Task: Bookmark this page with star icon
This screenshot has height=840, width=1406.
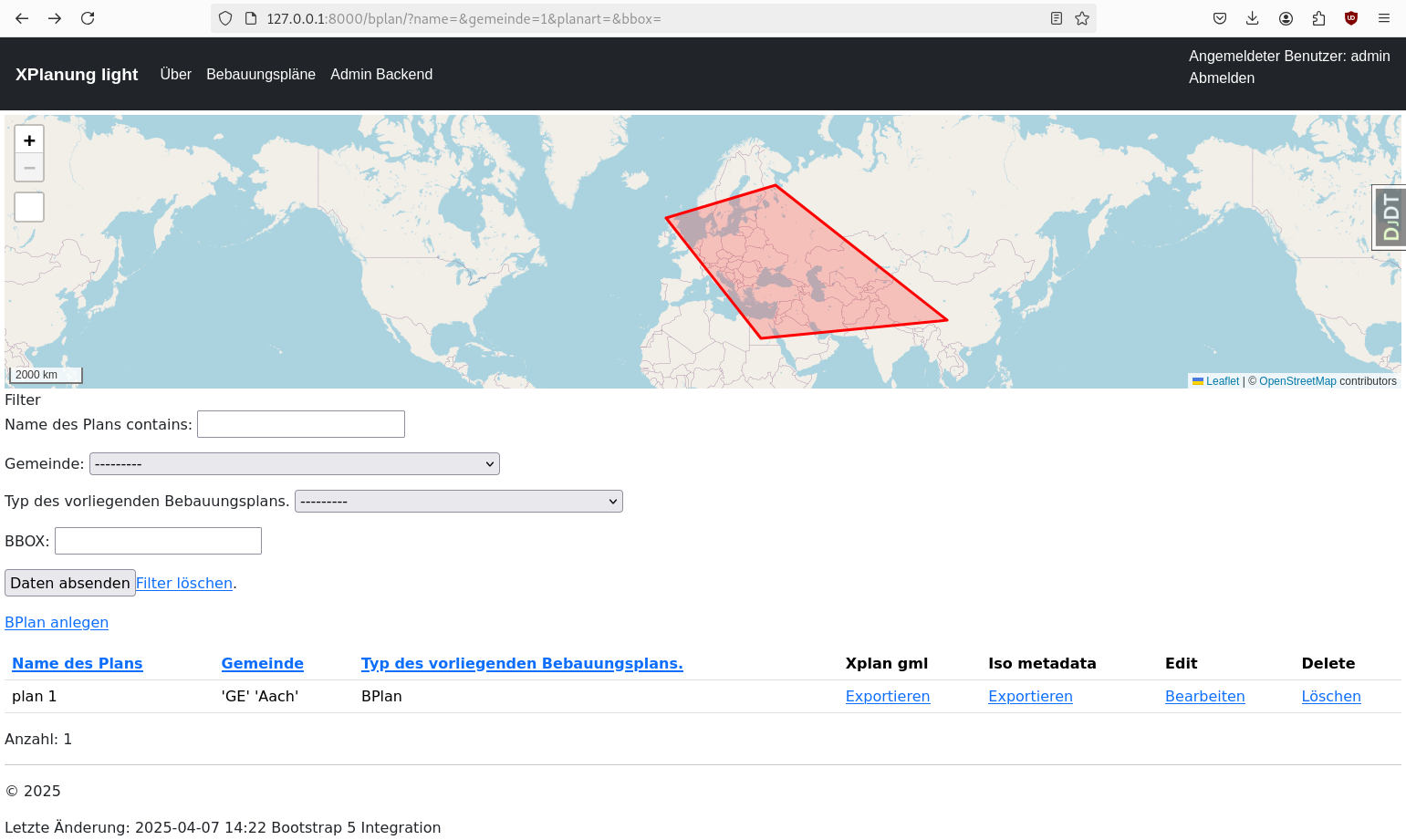Action: 1082,18
